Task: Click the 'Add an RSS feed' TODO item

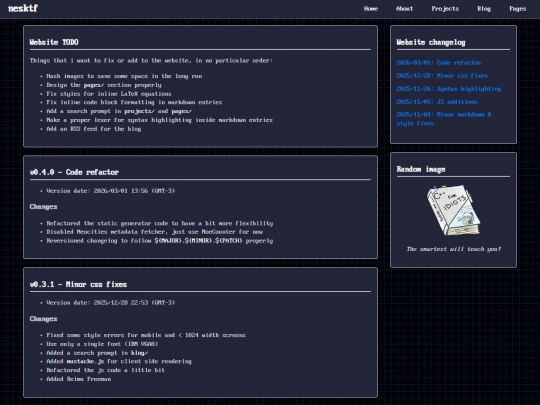Action: [94, 129]
